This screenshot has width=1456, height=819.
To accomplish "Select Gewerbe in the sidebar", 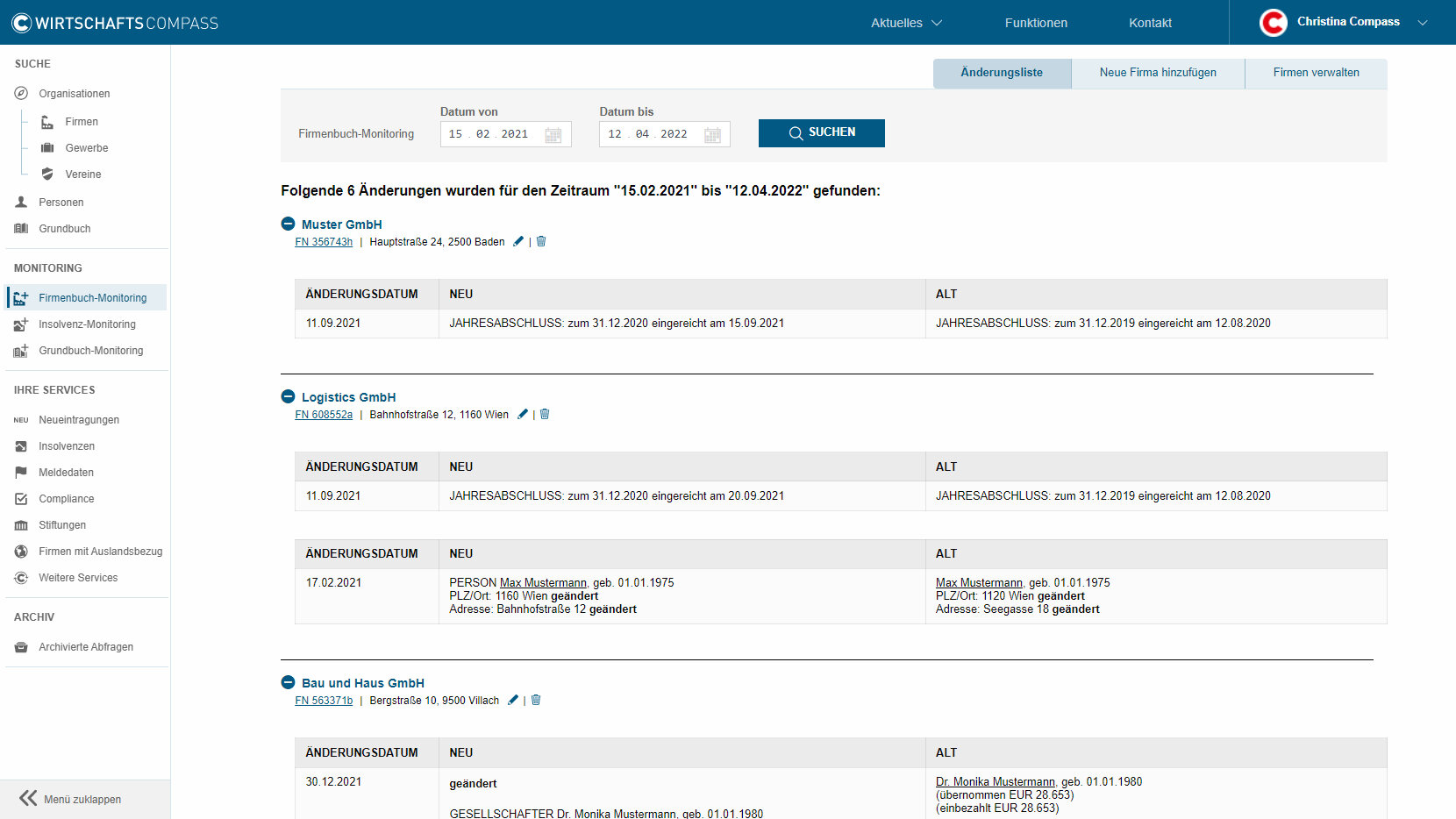I will click(87, 148).
